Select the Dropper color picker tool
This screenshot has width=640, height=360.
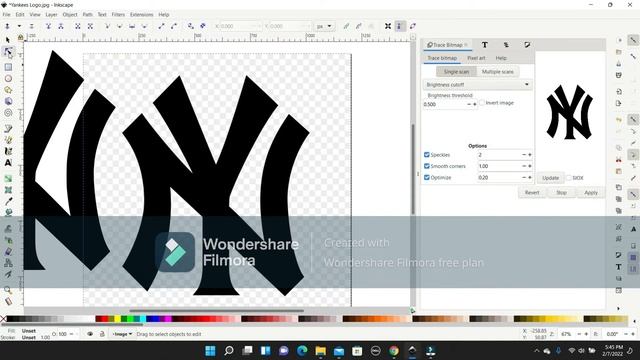coord(8,201)
